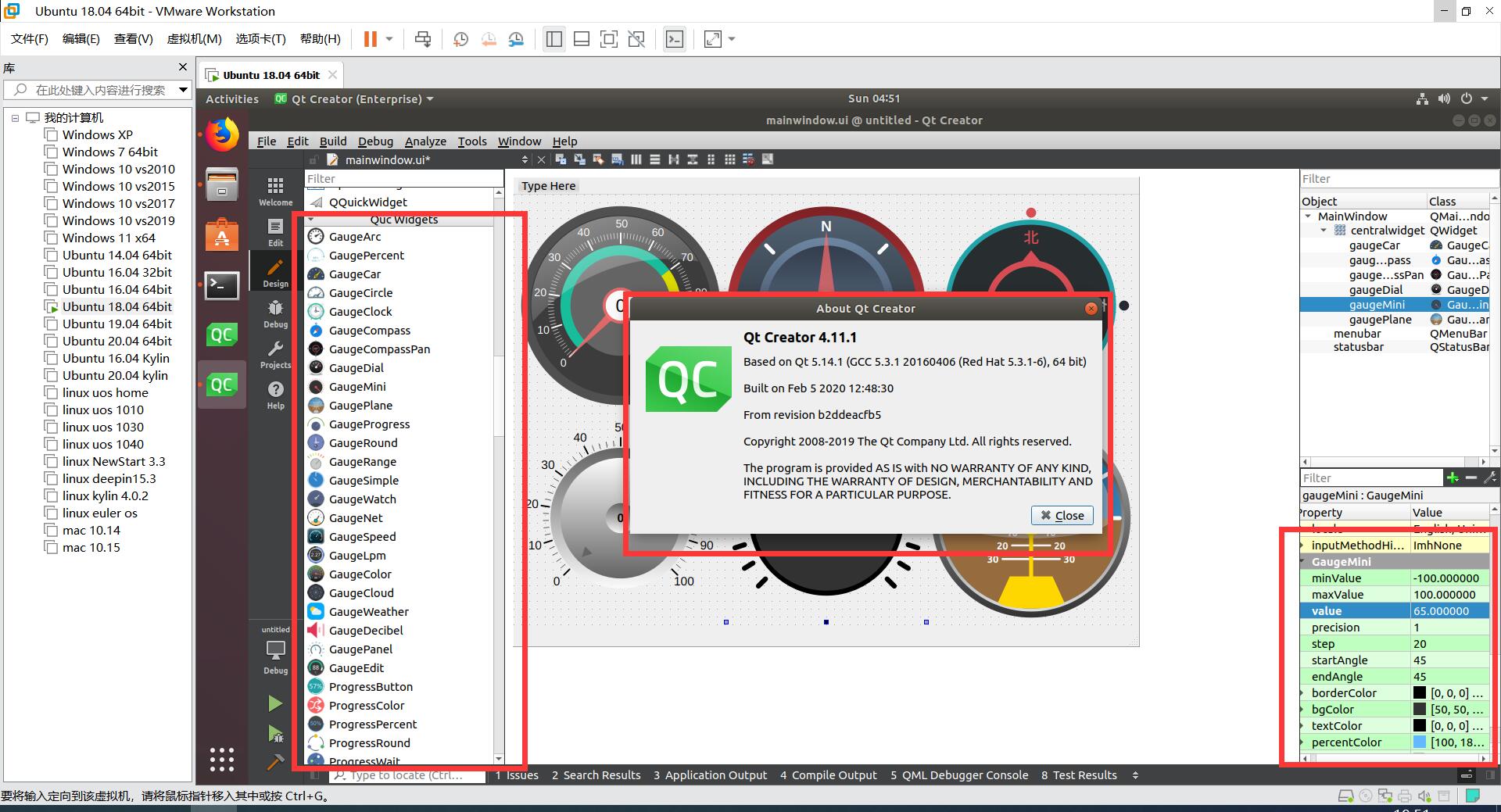Tick the Windows XP checkbox
Screen dimensions: 1501x812
pyautogui.click(x=52, y=134)
